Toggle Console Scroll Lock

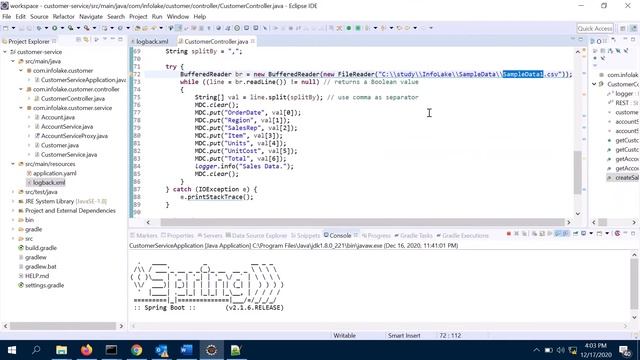click(x=542, y=234)
